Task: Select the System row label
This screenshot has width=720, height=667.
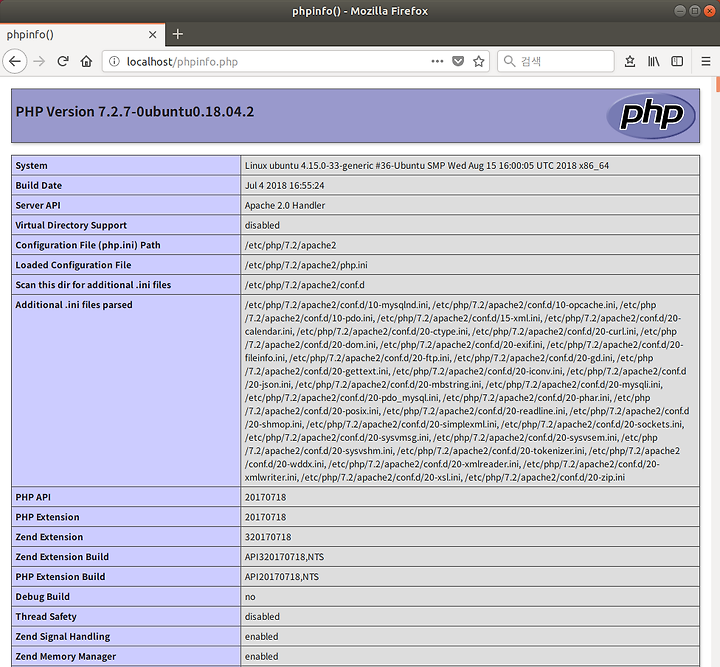Action: coord(31,166)
